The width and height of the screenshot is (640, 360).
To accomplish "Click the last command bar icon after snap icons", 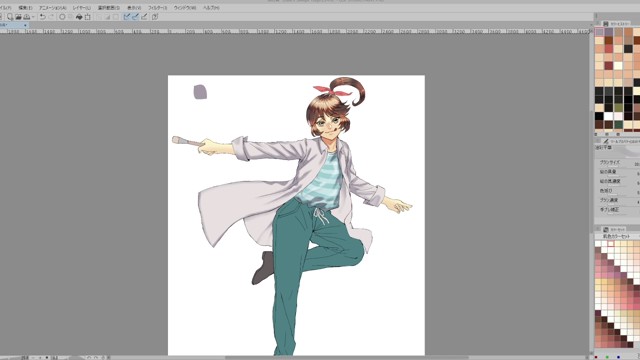I will tap(155, 17).
